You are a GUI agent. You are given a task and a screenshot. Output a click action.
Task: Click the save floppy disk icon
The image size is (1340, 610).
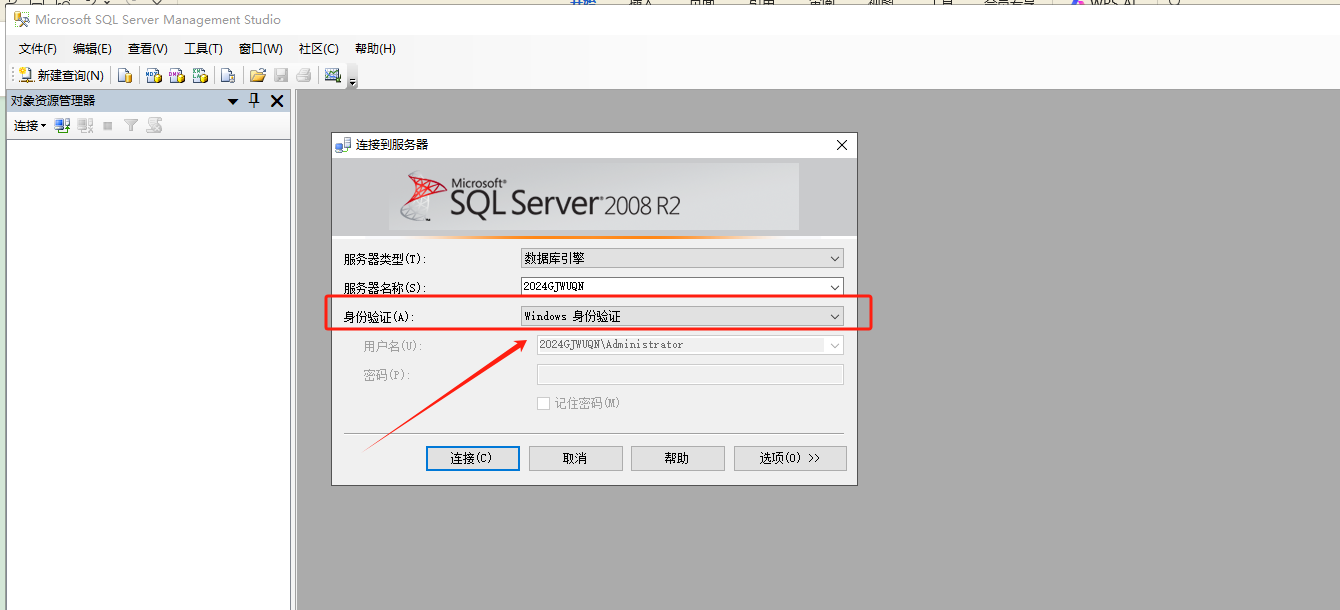[x=281, y=75]
